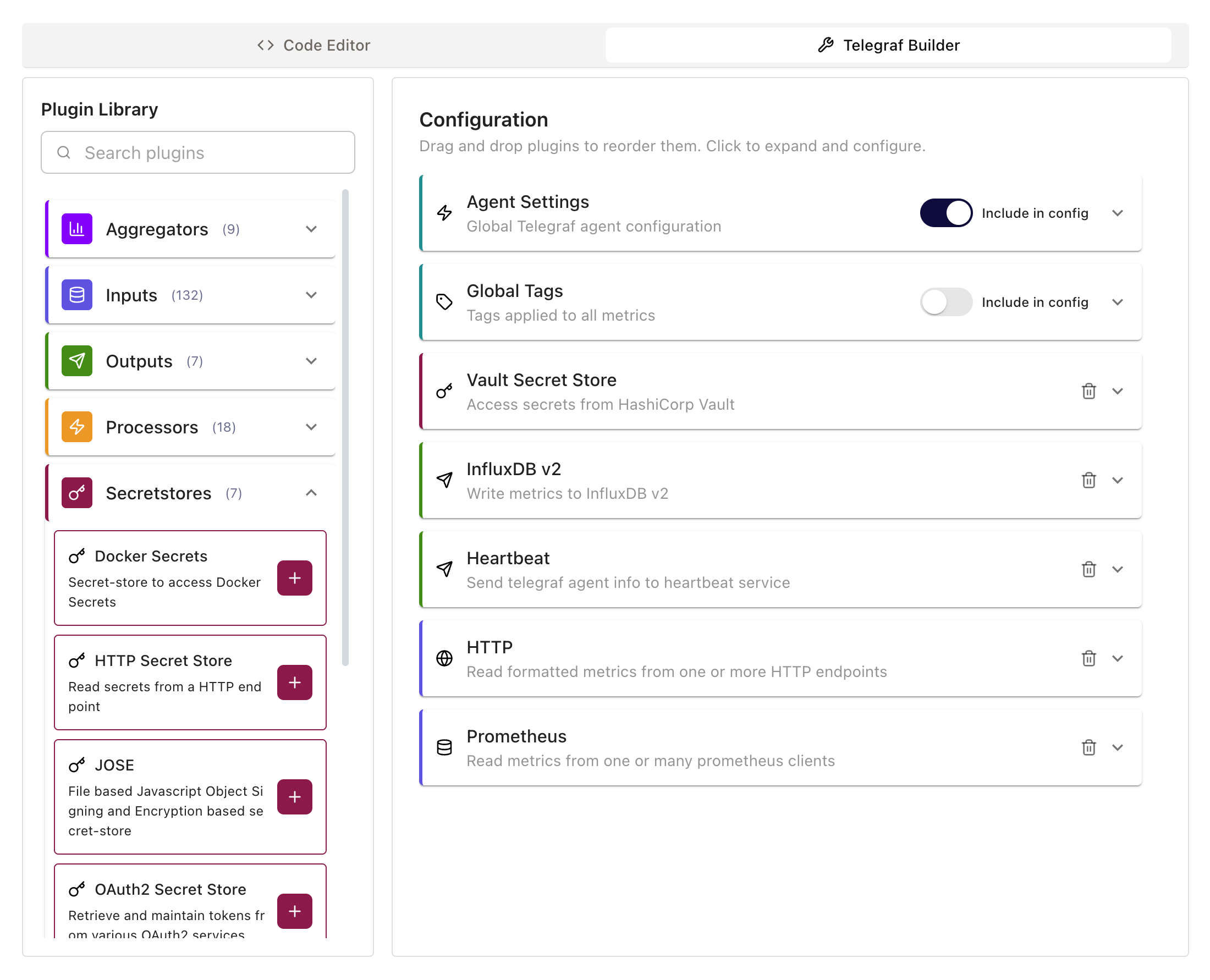The height and width of the screenshot is (980, 1210).
Task: Expand the Heartbeat plugin configuration
Action: pyautogui.click(x=1118, y=569)
